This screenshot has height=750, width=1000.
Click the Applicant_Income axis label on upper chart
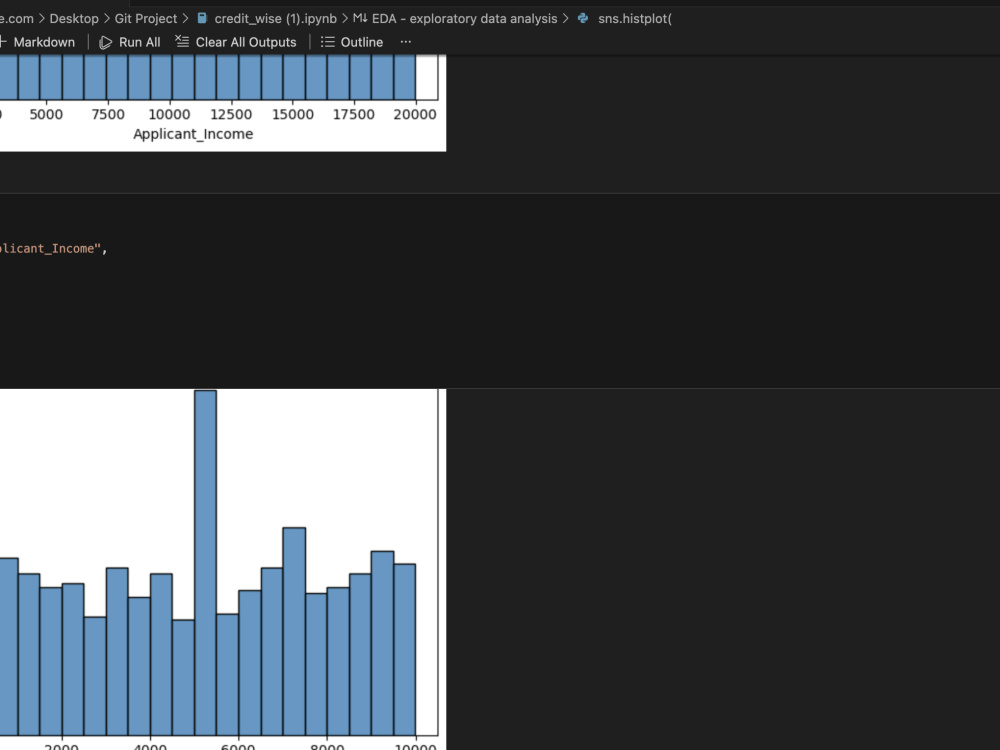pos(193,134)
